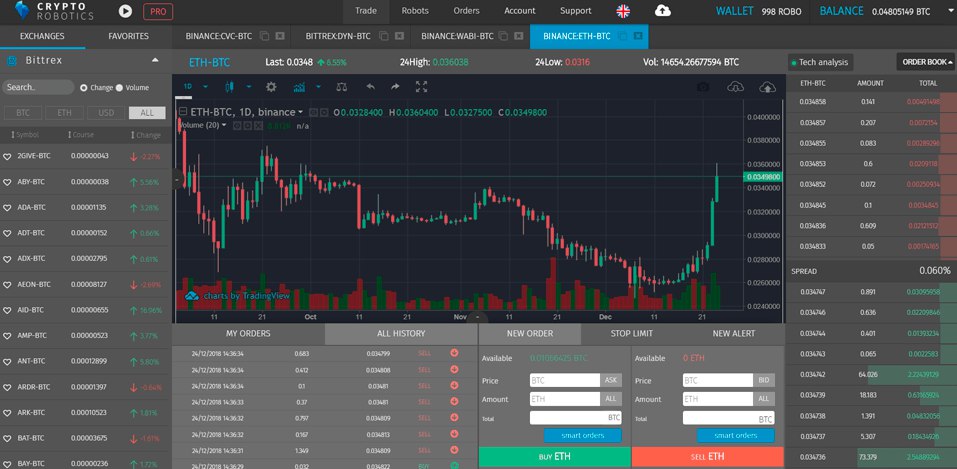
Task: Favorite ADA-BTC with its heart icon
Action: coord(7,208)
